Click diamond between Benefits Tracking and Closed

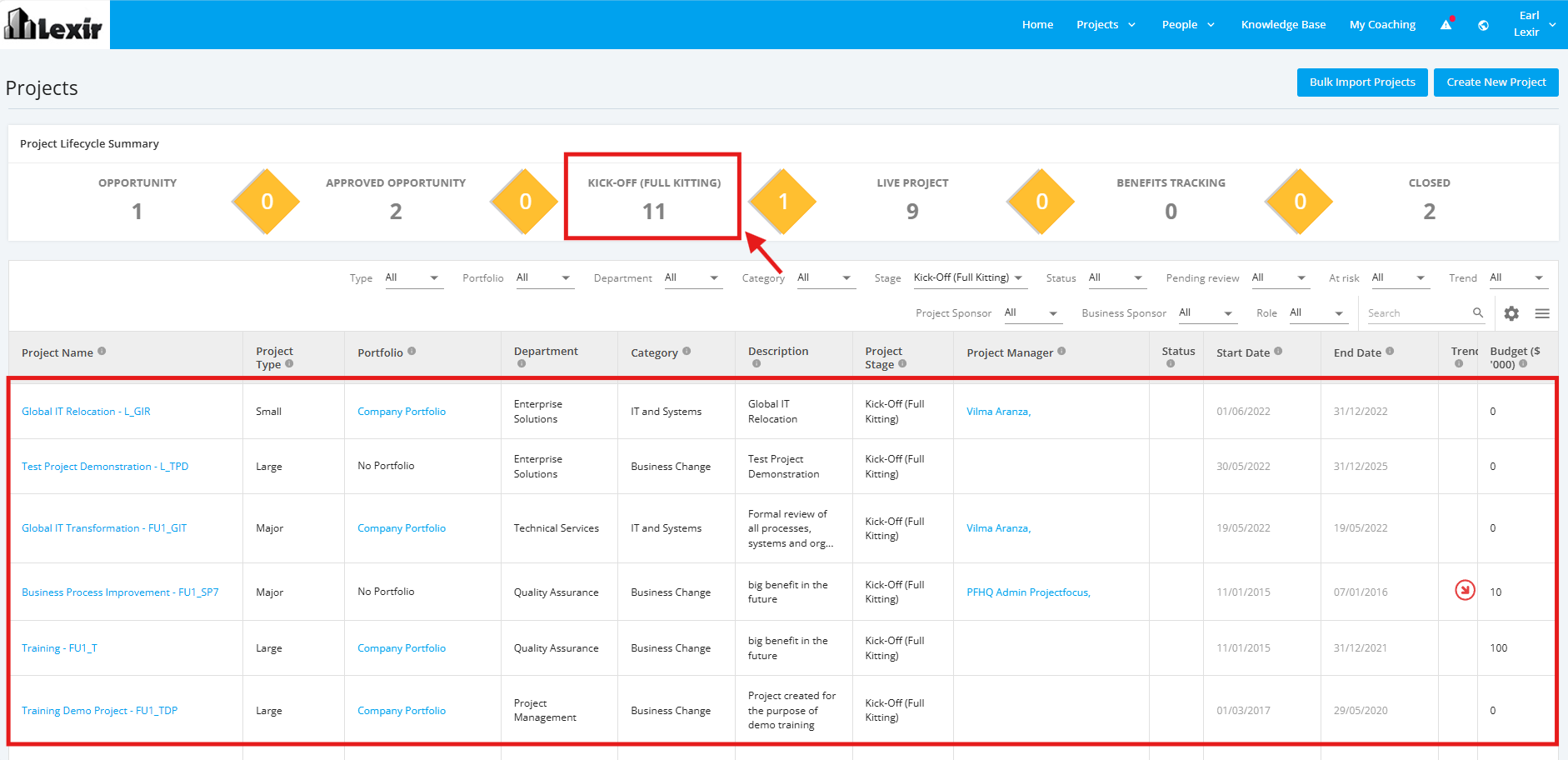click(x=1300, y=202)
